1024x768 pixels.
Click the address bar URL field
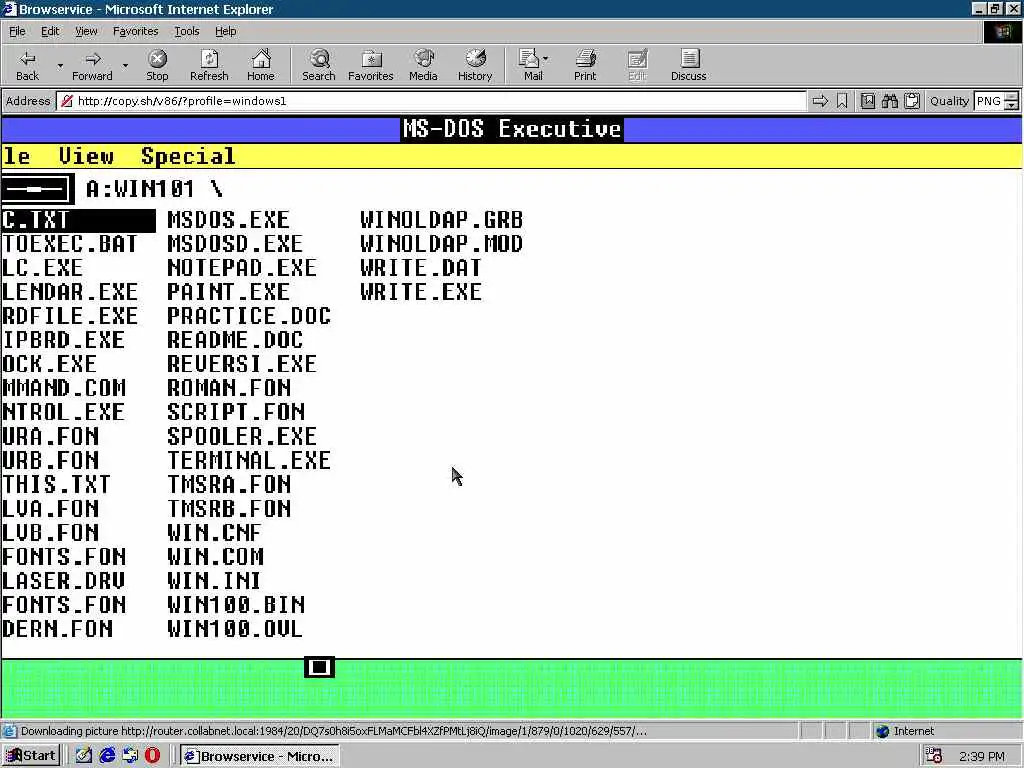(x=431, y=101)
